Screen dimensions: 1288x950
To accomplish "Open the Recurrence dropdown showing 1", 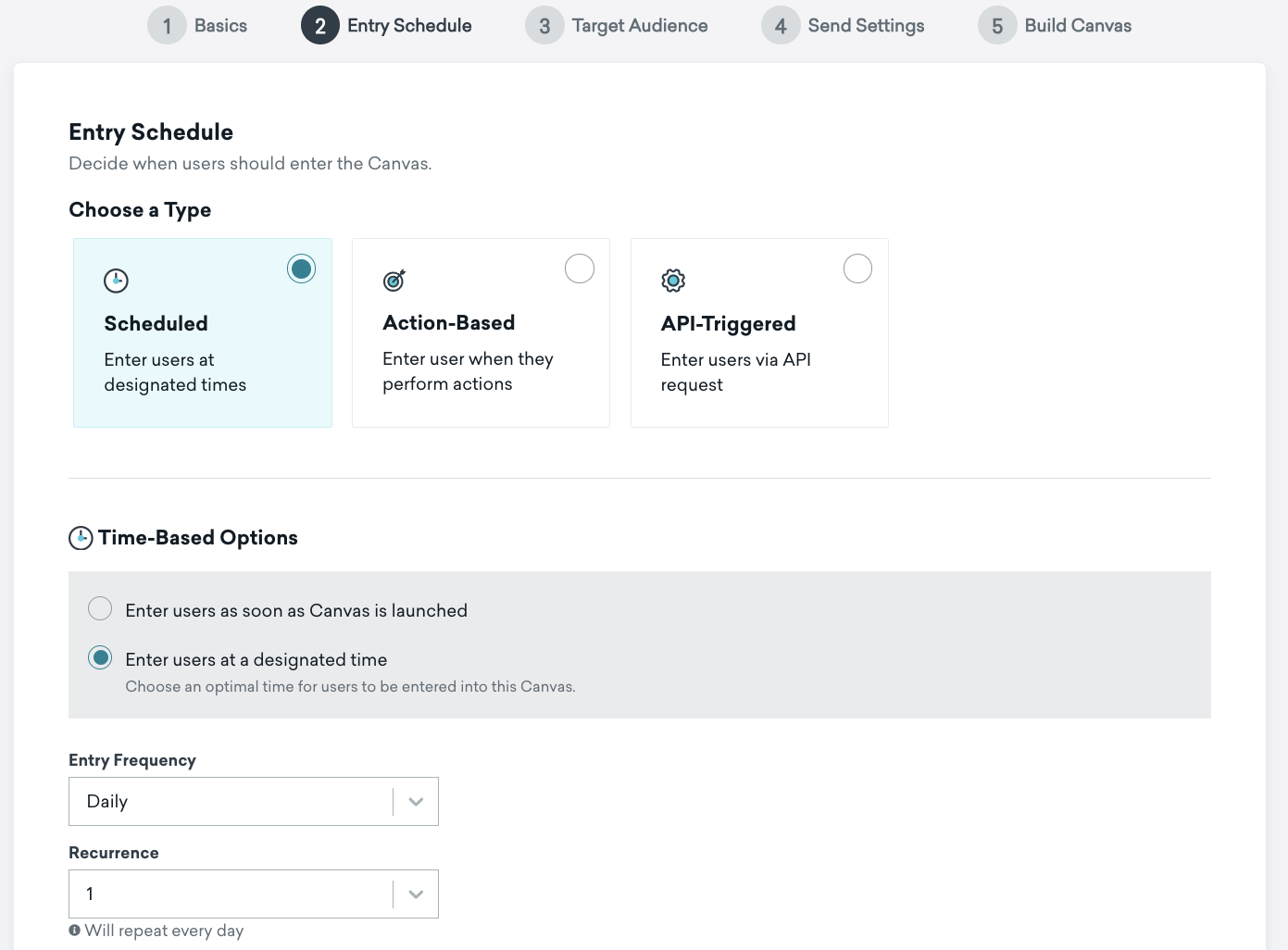I will click(254, 894).
